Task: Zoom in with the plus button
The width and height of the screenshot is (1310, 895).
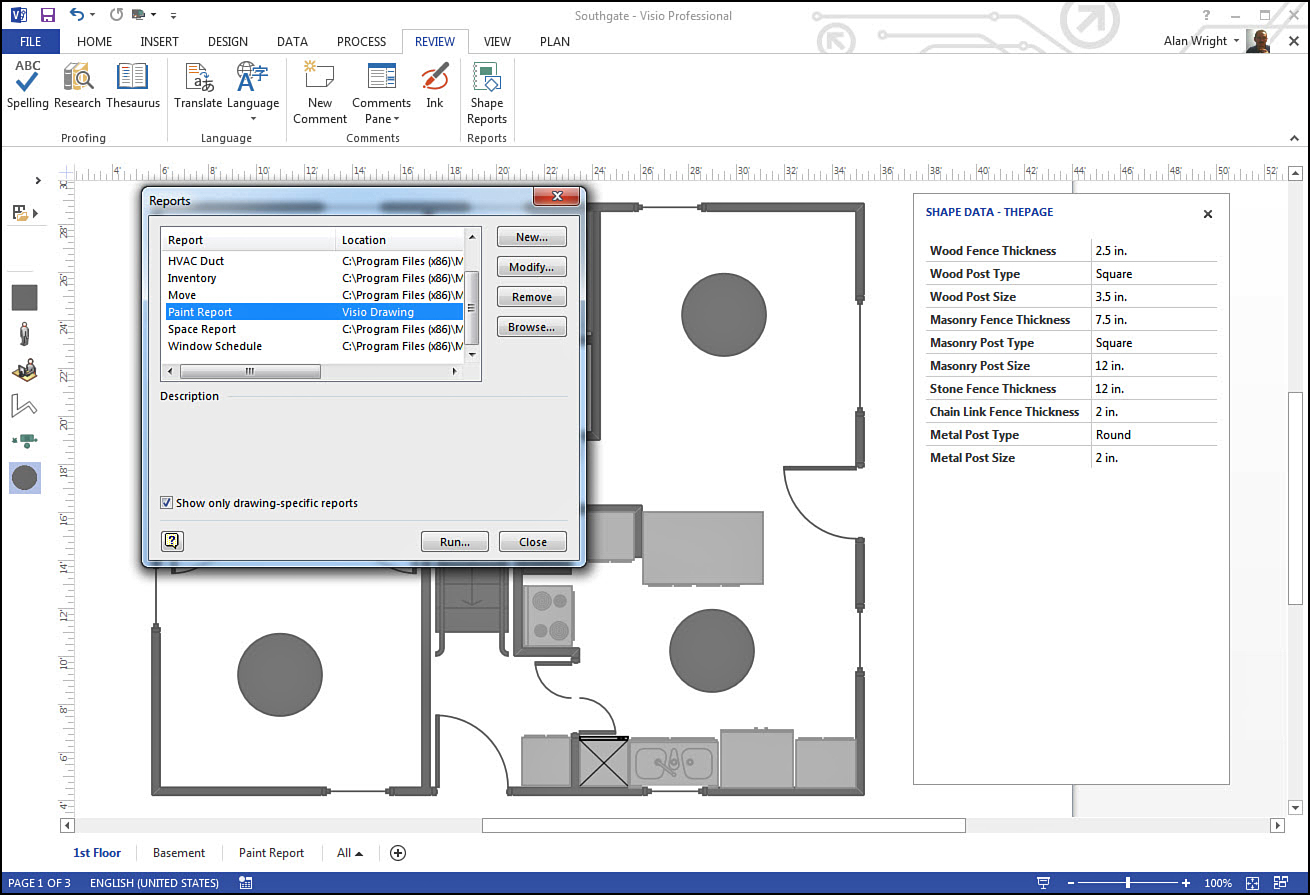Action: point(1186,883)
